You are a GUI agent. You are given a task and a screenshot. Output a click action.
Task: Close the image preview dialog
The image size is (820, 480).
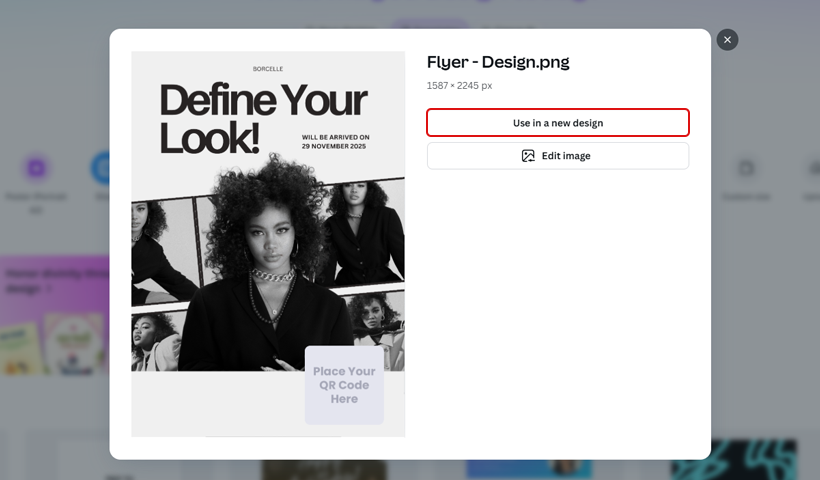(x=727, y=40)
